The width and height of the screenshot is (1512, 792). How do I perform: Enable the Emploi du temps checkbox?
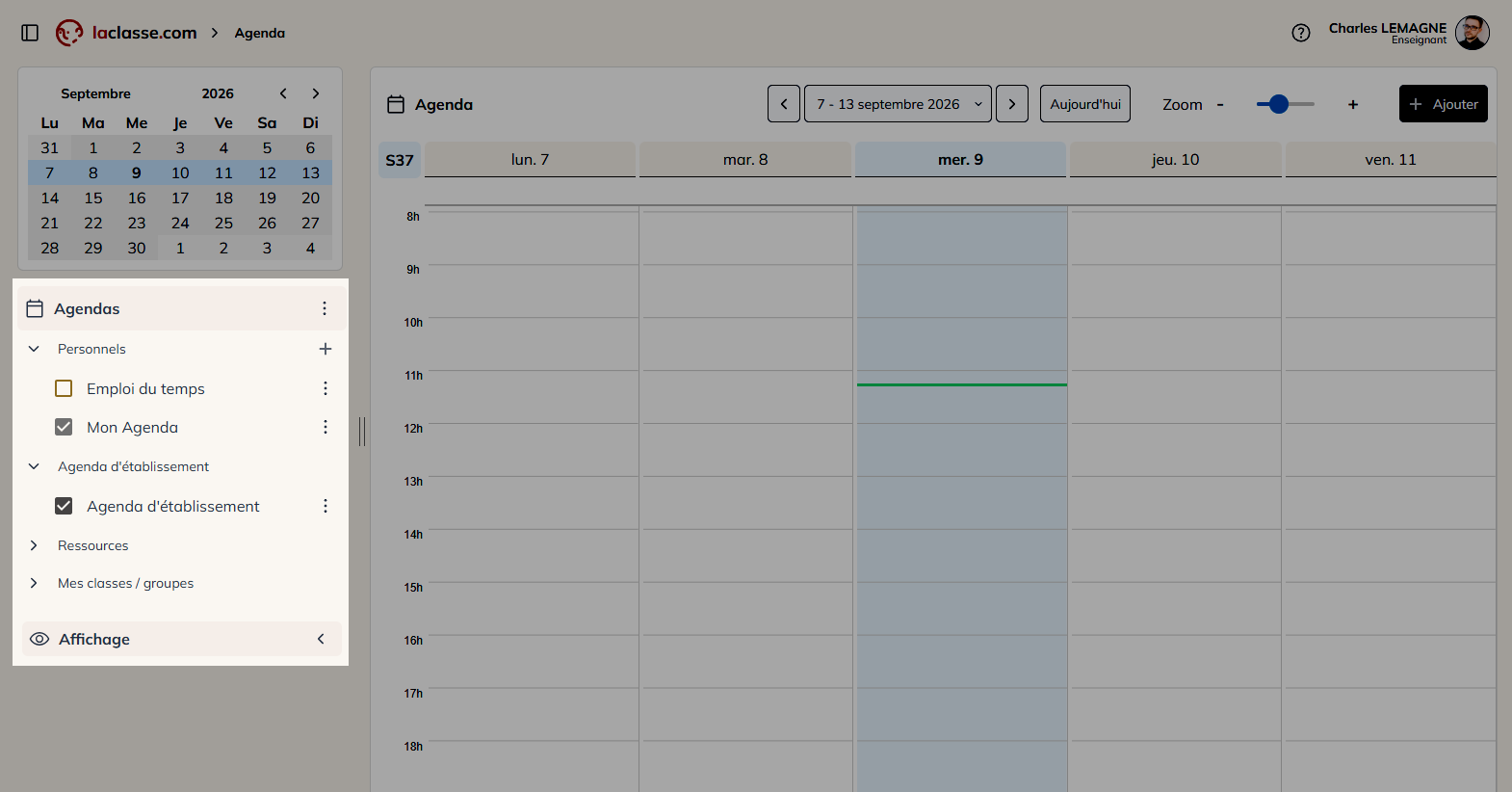(64, 388)
